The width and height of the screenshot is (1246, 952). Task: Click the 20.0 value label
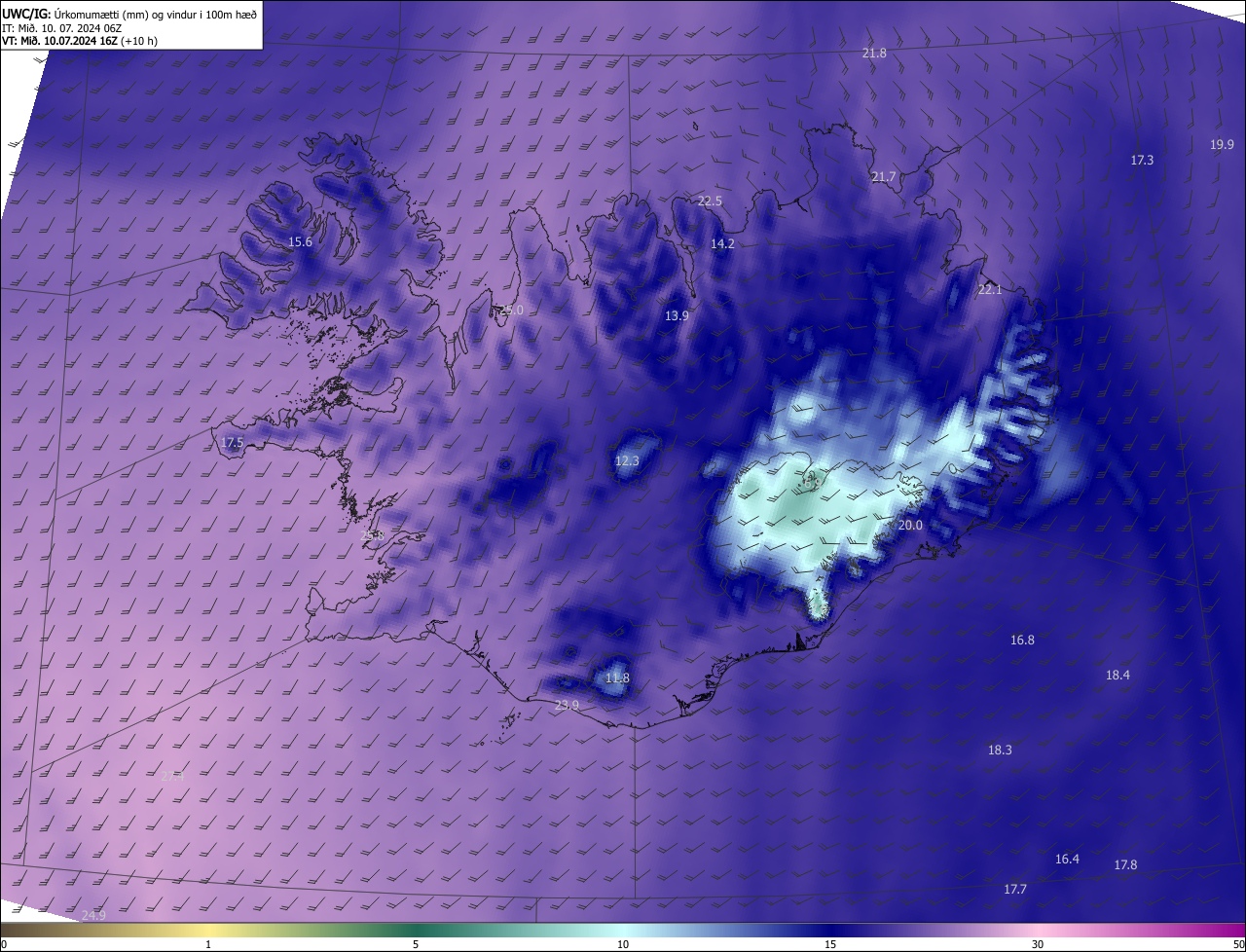click(909, 525)
